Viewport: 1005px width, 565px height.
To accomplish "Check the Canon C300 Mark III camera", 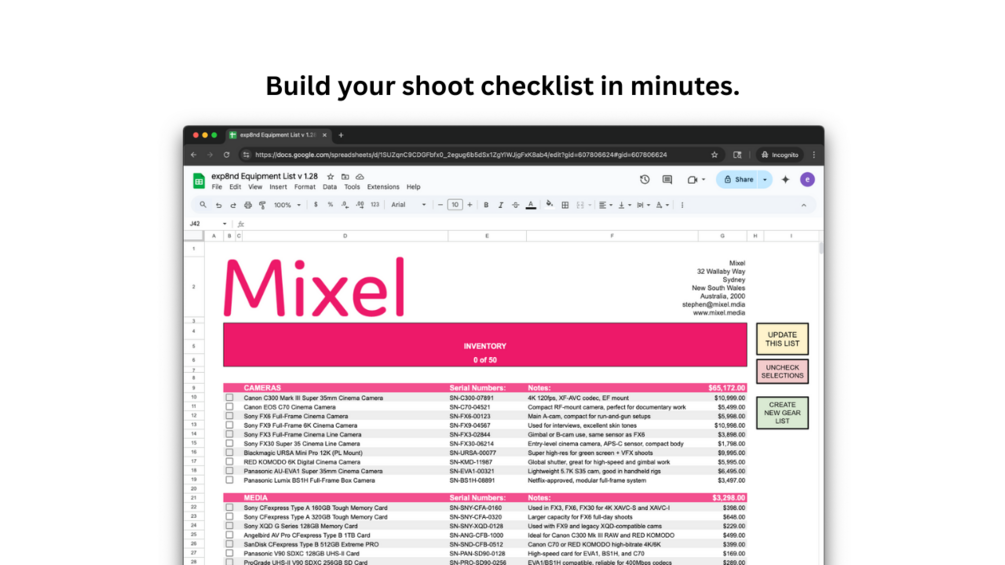I will pos(229,398).
